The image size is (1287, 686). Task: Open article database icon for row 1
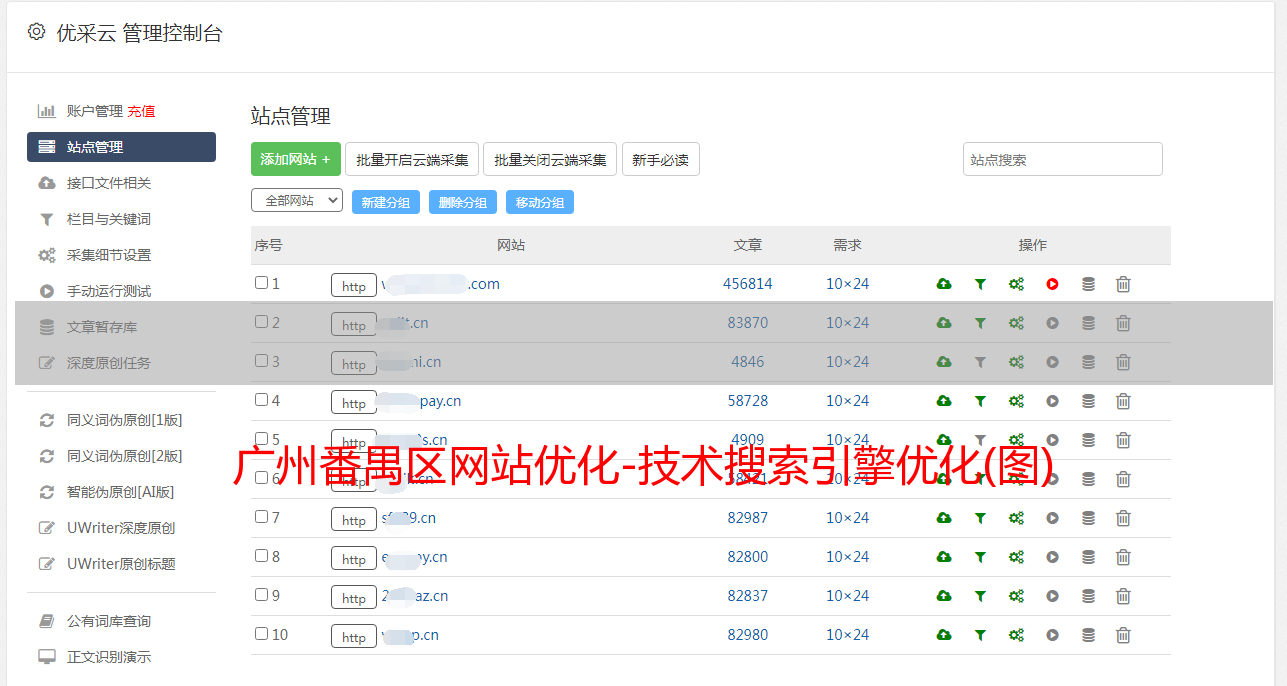1088,284
